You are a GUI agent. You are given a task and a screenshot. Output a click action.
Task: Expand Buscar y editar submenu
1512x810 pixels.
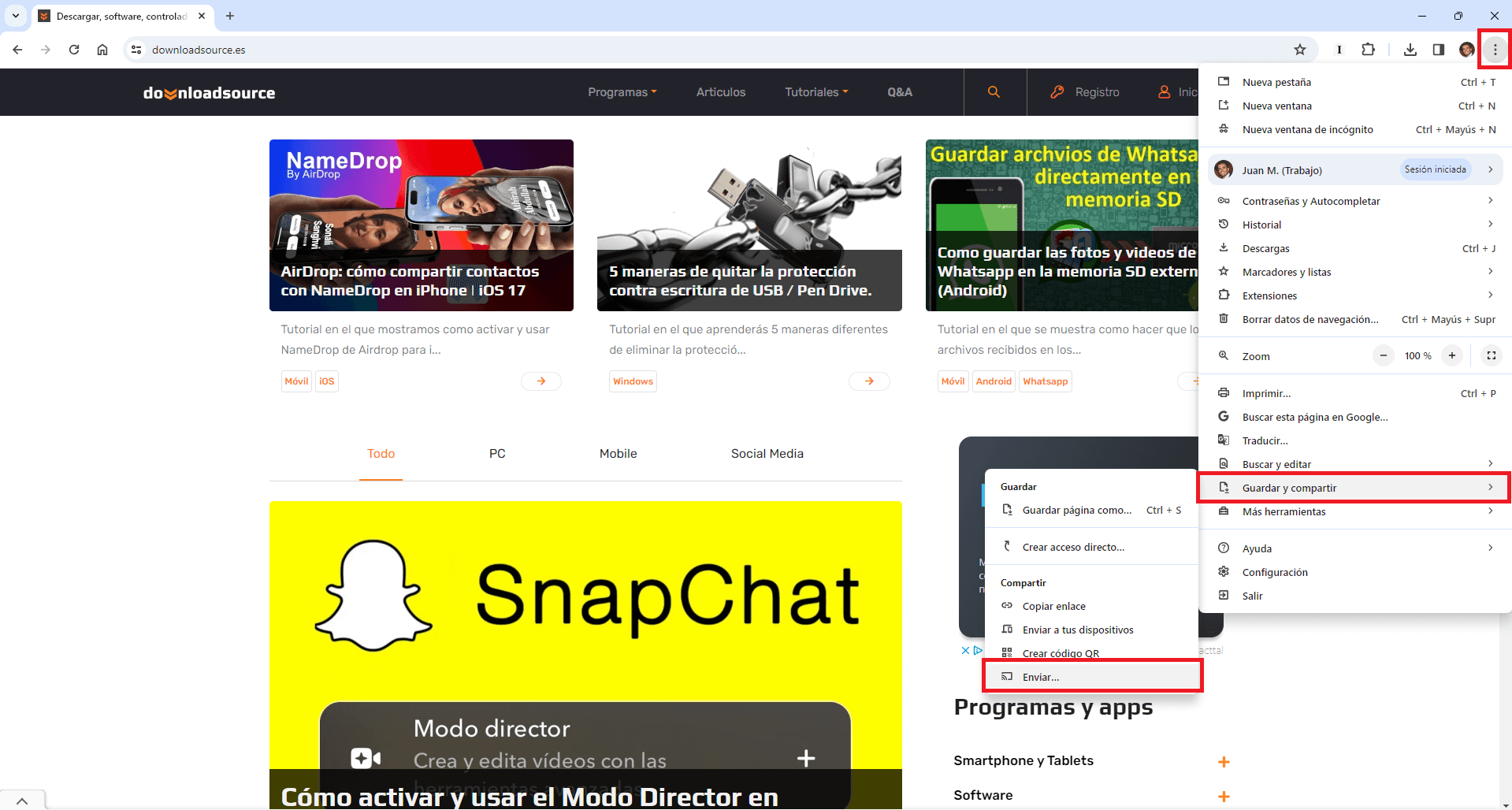1355,464
